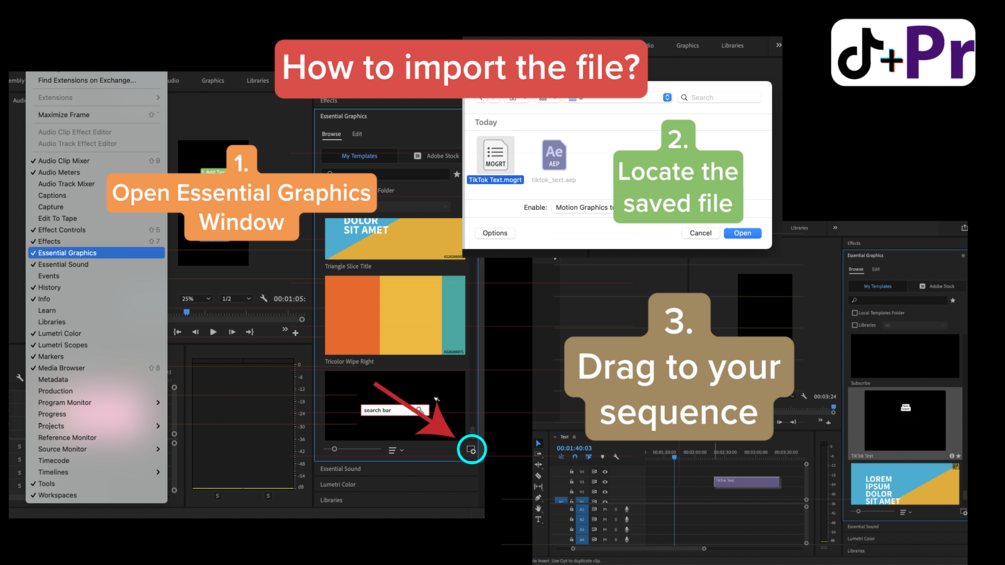Viewport: 1005px width, 565px height.
Task: Toggle lock on V4 track
Action: [x=572, y=471]
